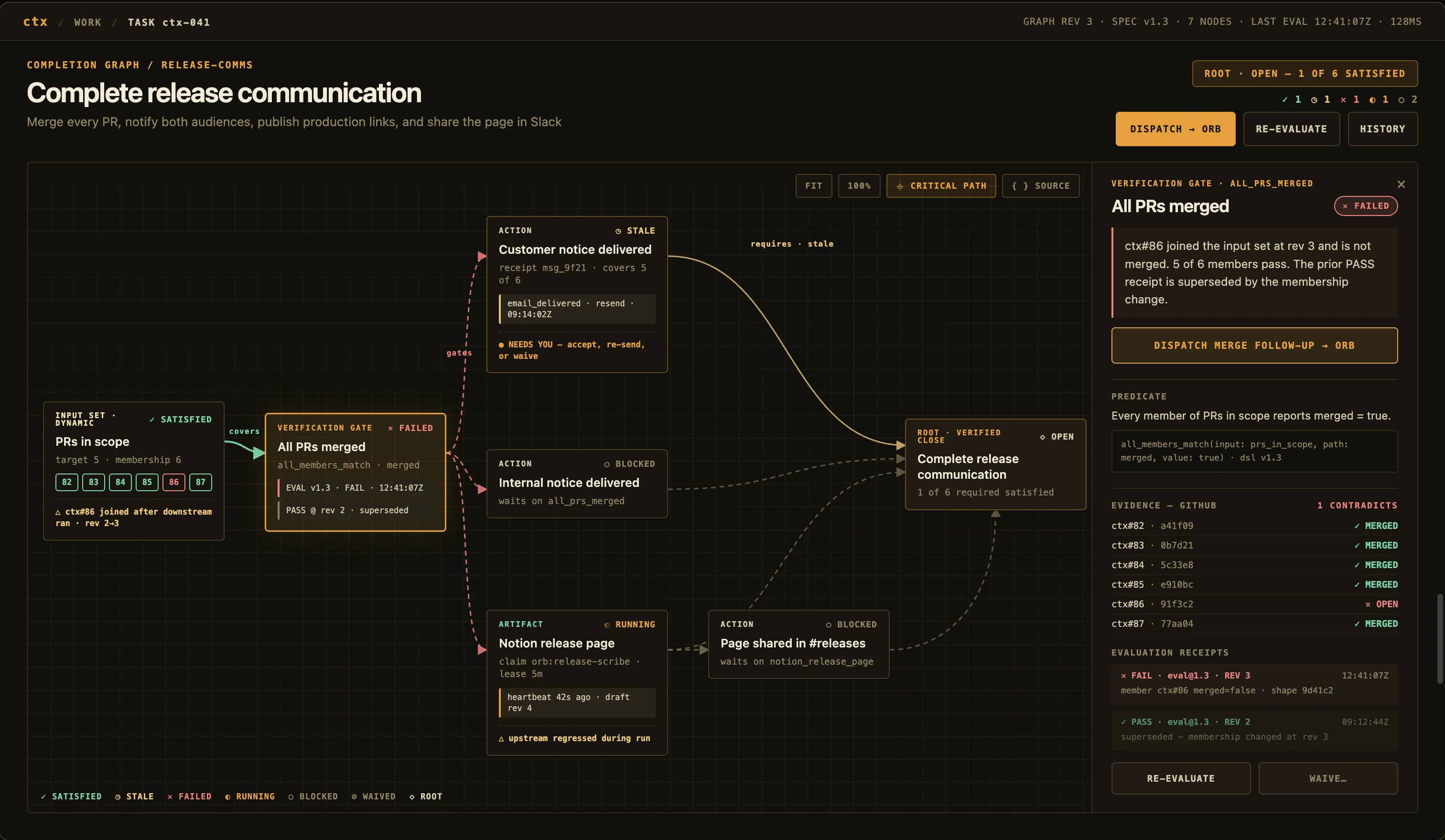Open the HISTORY view
1445x840 pixels.
(x=1382, y=129)
